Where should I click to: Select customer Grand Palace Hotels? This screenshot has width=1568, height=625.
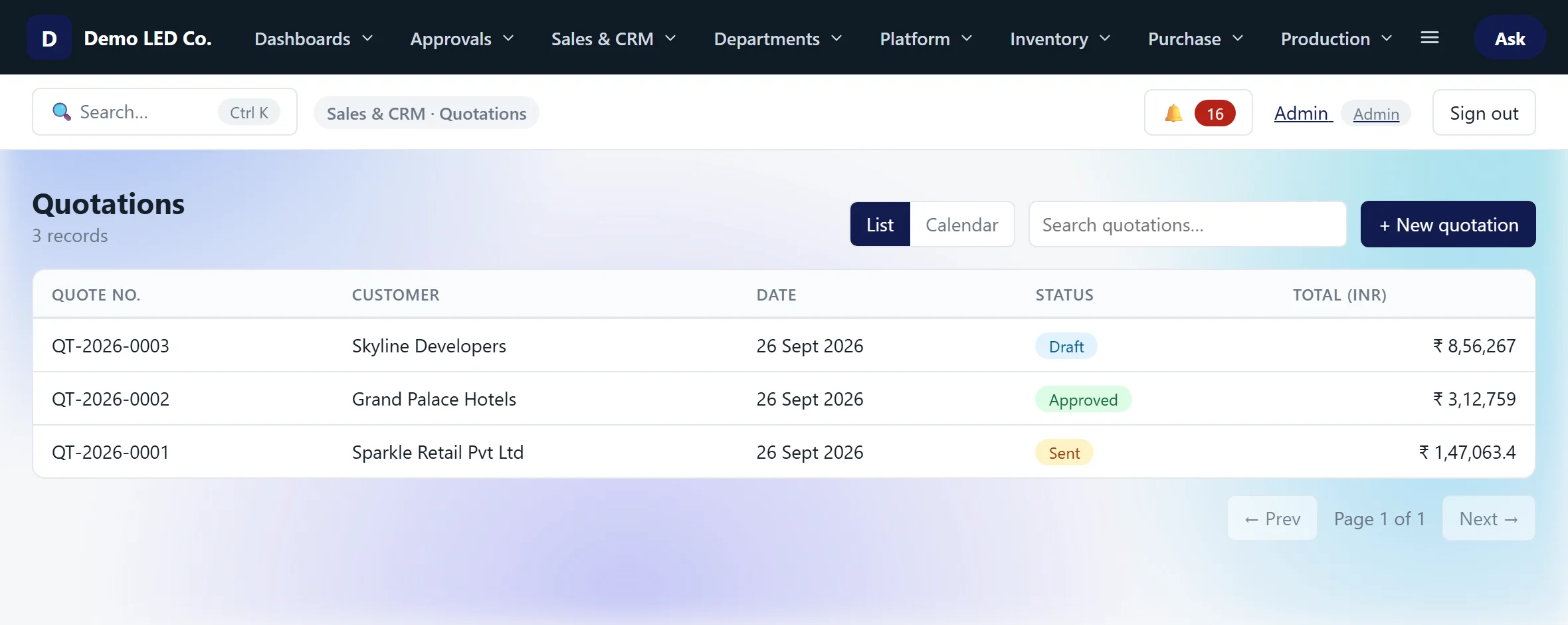pyautogui.click(x=434, y=399)
